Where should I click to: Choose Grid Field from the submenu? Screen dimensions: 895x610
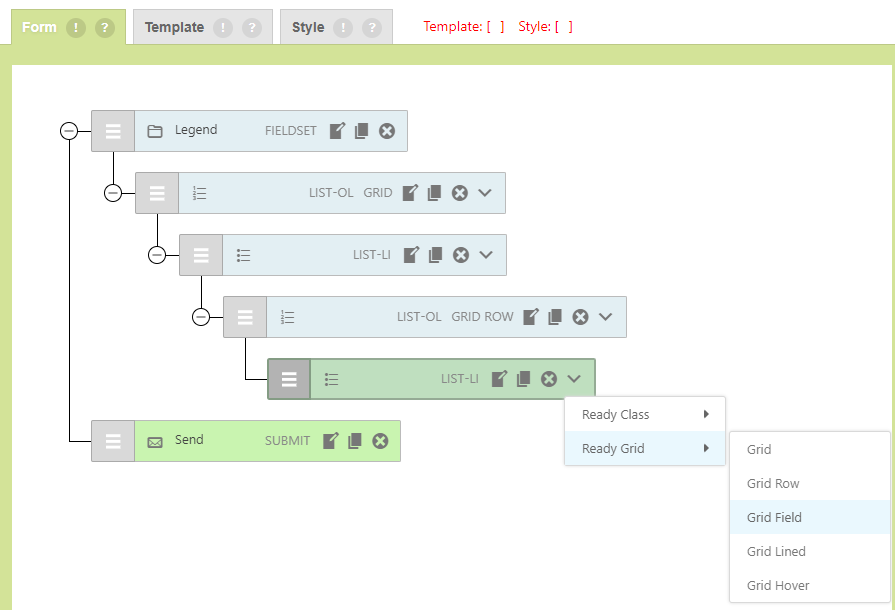[x=774, y=517]
